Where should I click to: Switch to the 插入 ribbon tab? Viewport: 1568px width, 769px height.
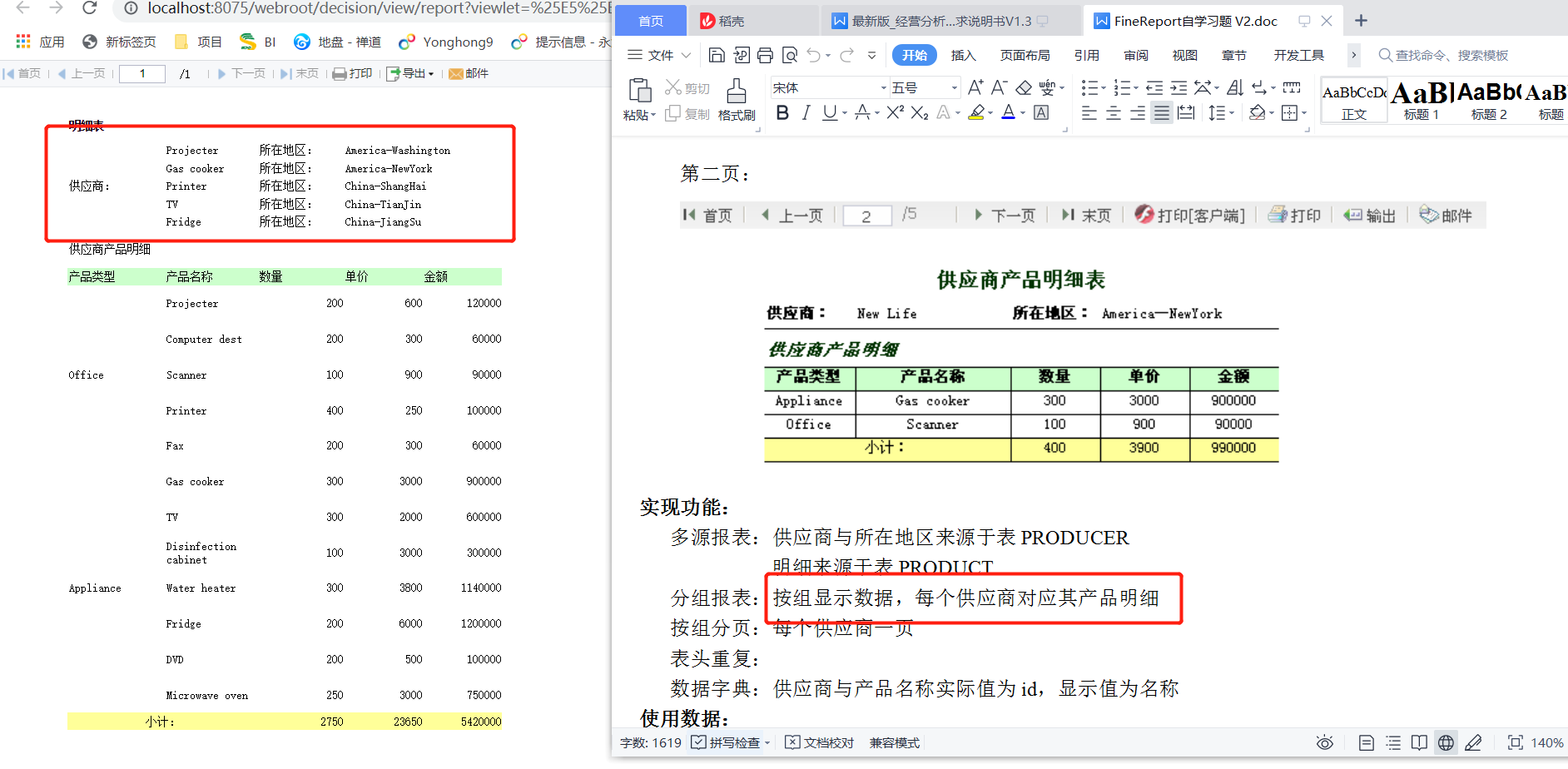click(x=963, y=55)
